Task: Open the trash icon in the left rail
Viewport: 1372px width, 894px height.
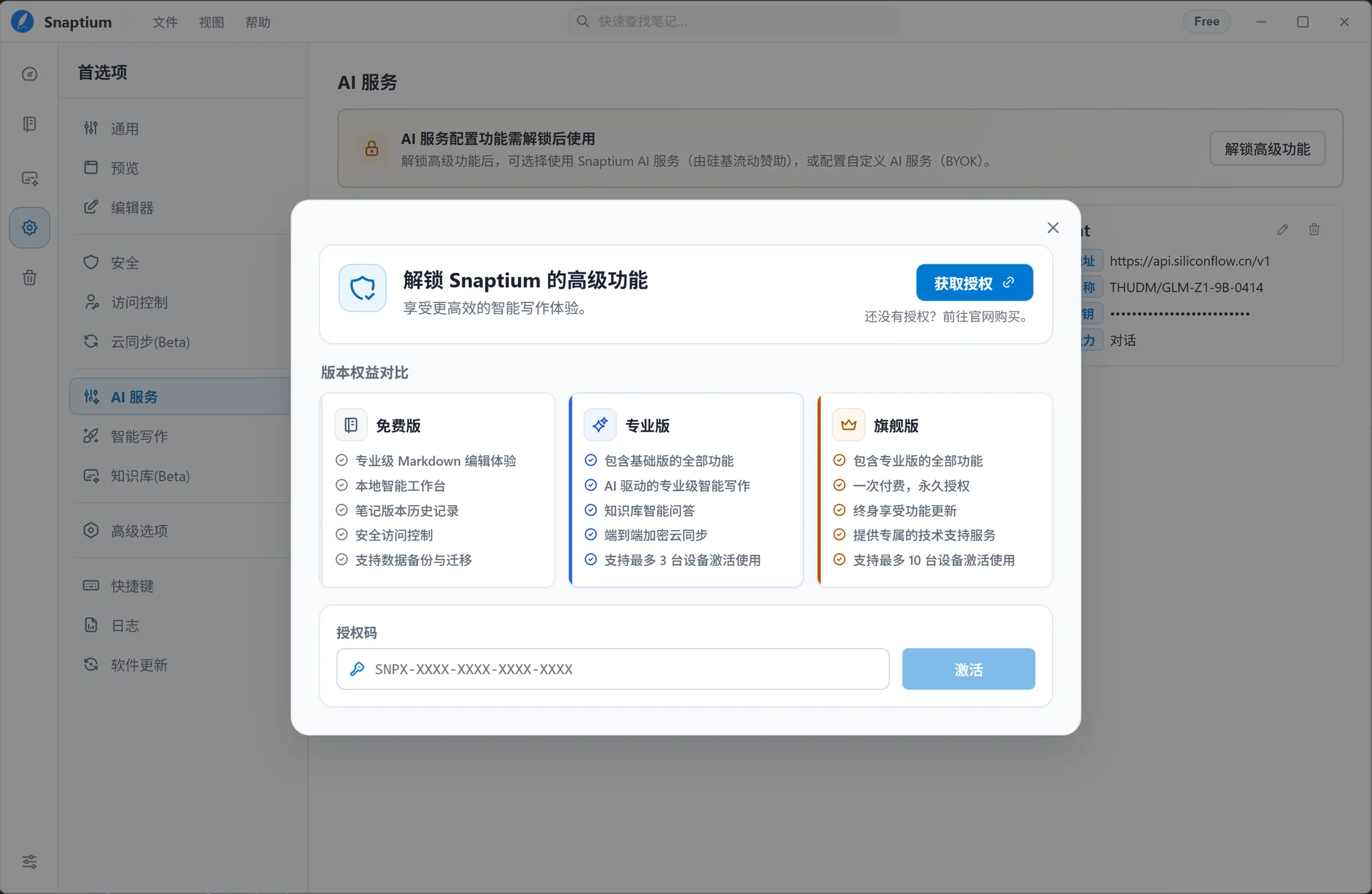Action: pyautogui.click(x=29, y=277)
